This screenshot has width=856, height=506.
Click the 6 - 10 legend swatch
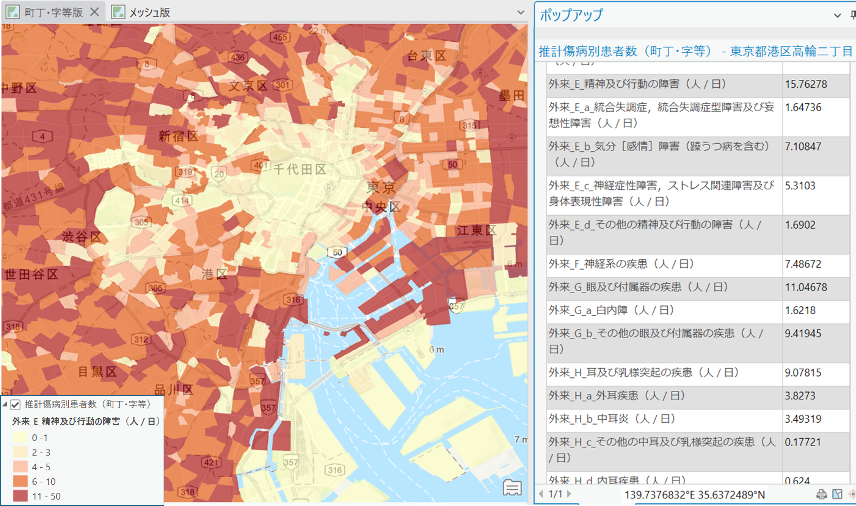(19, 481)
